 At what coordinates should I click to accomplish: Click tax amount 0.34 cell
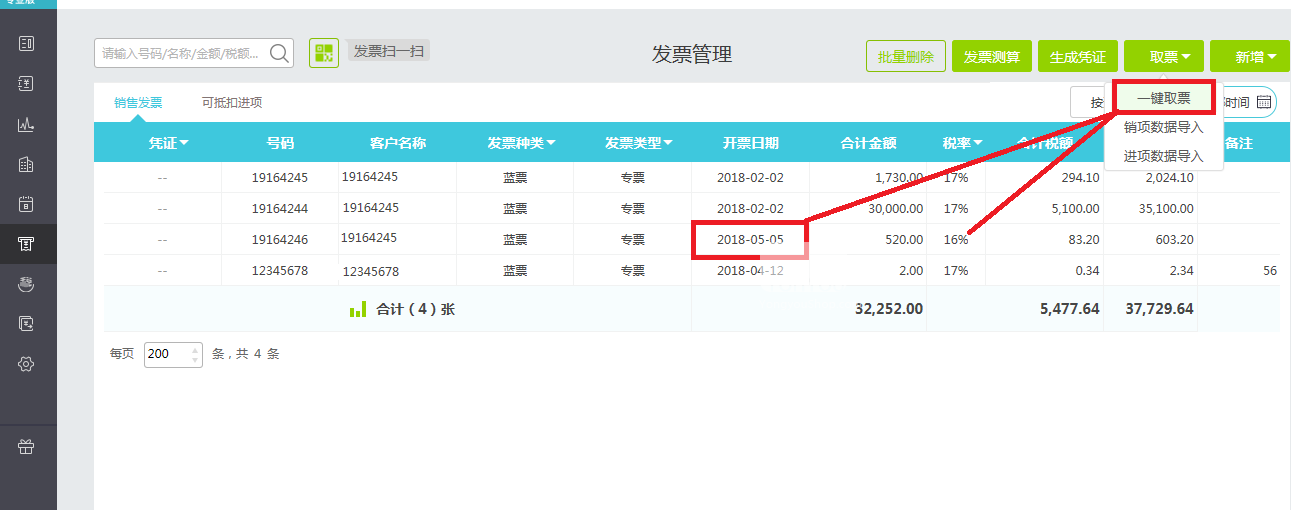1087,271
